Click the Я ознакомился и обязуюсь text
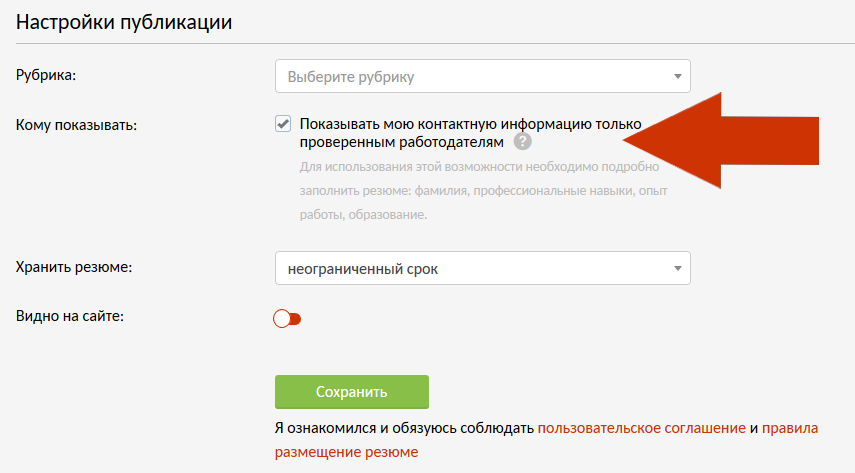855x473 pixels. pos(405,427)
